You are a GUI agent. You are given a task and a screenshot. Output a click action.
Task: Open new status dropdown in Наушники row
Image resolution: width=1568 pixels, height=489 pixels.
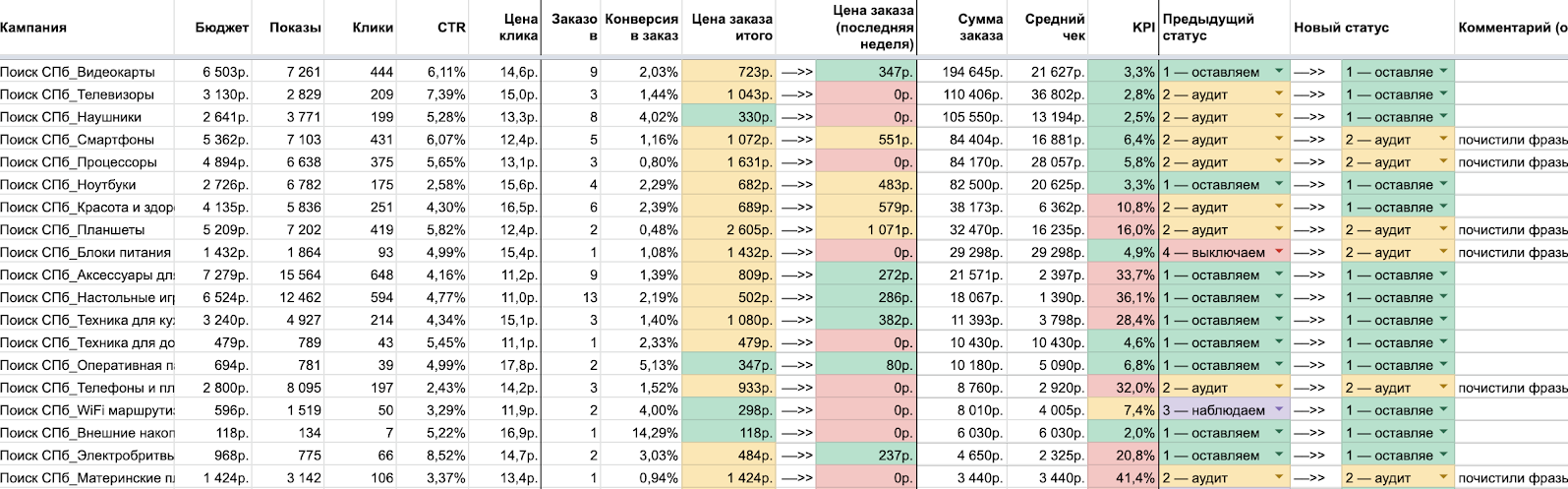[1442, 117]
